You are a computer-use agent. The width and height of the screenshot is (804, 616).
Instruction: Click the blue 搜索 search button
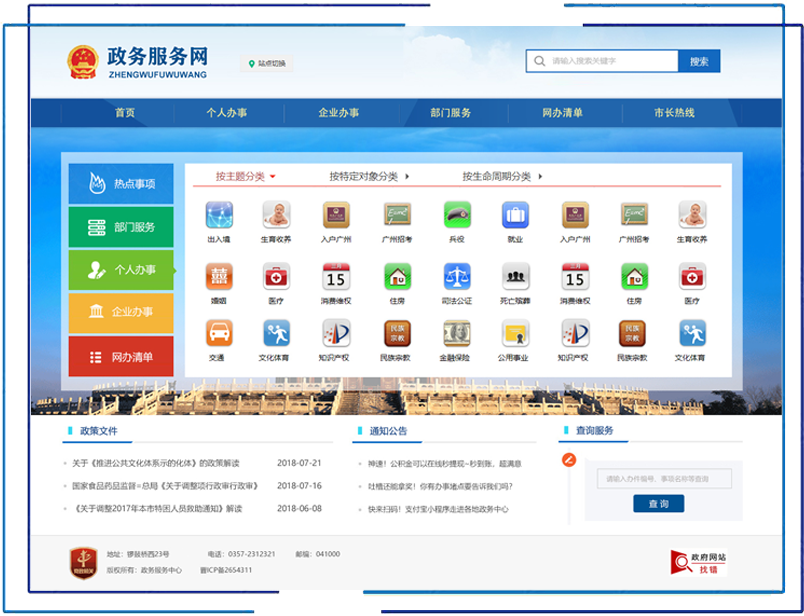click(x=698, y=61)
